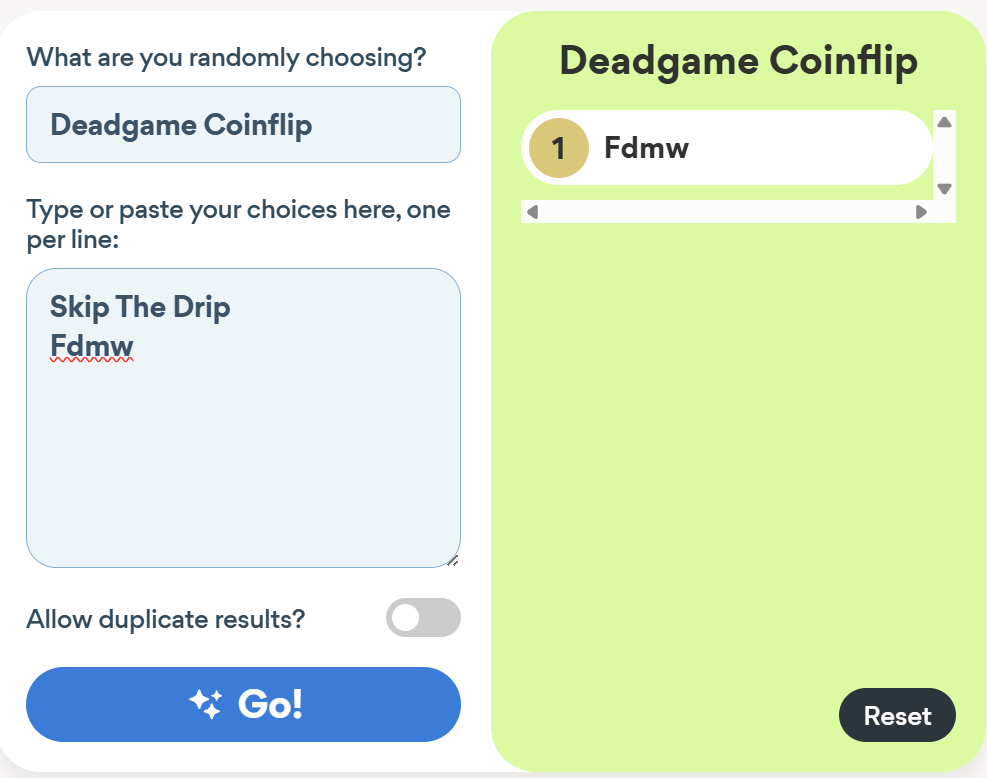This screenshot has width=987, height=778.
Task: Click the What are you randomly choosing label
Action: [x=227, y=57]
